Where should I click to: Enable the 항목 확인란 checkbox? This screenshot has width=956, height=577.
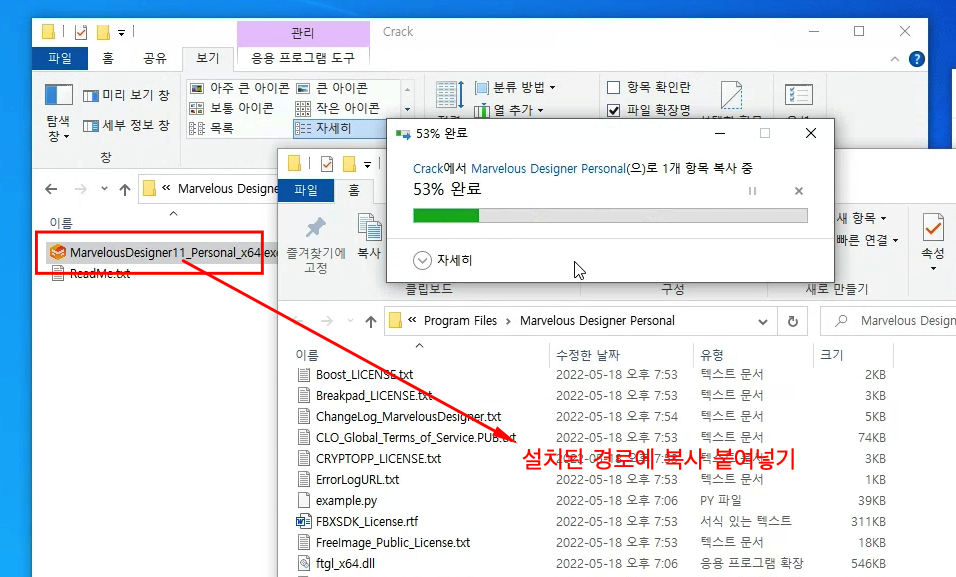coord(614,88)
